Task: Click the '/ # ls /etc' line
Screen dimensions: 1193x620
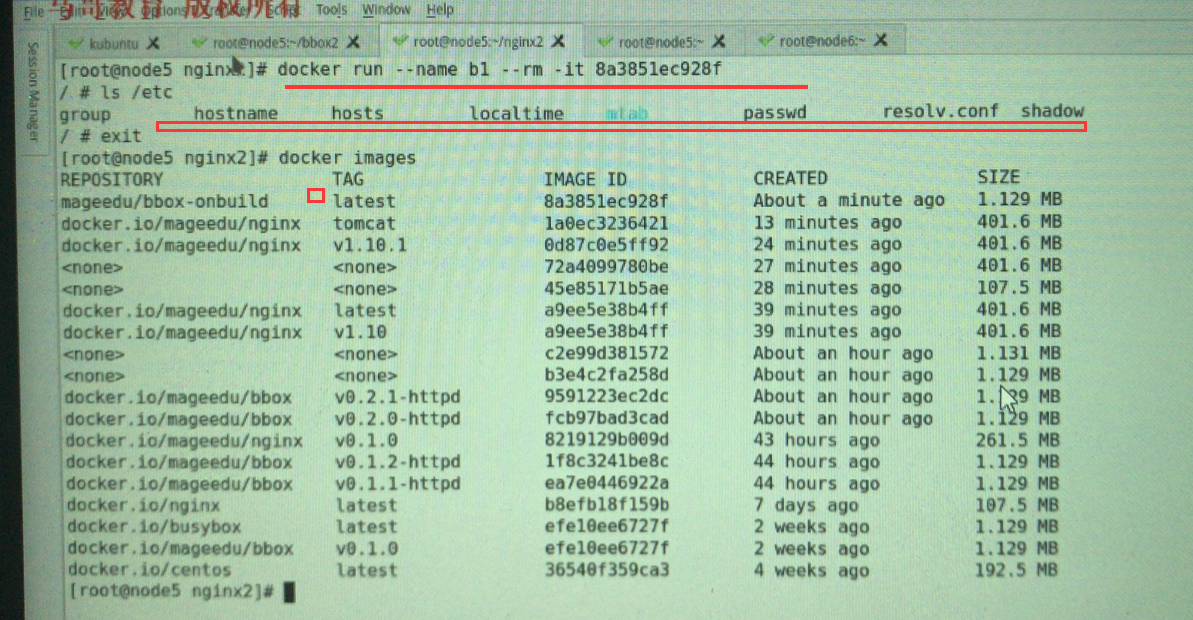Action: [x=116, y=93]
